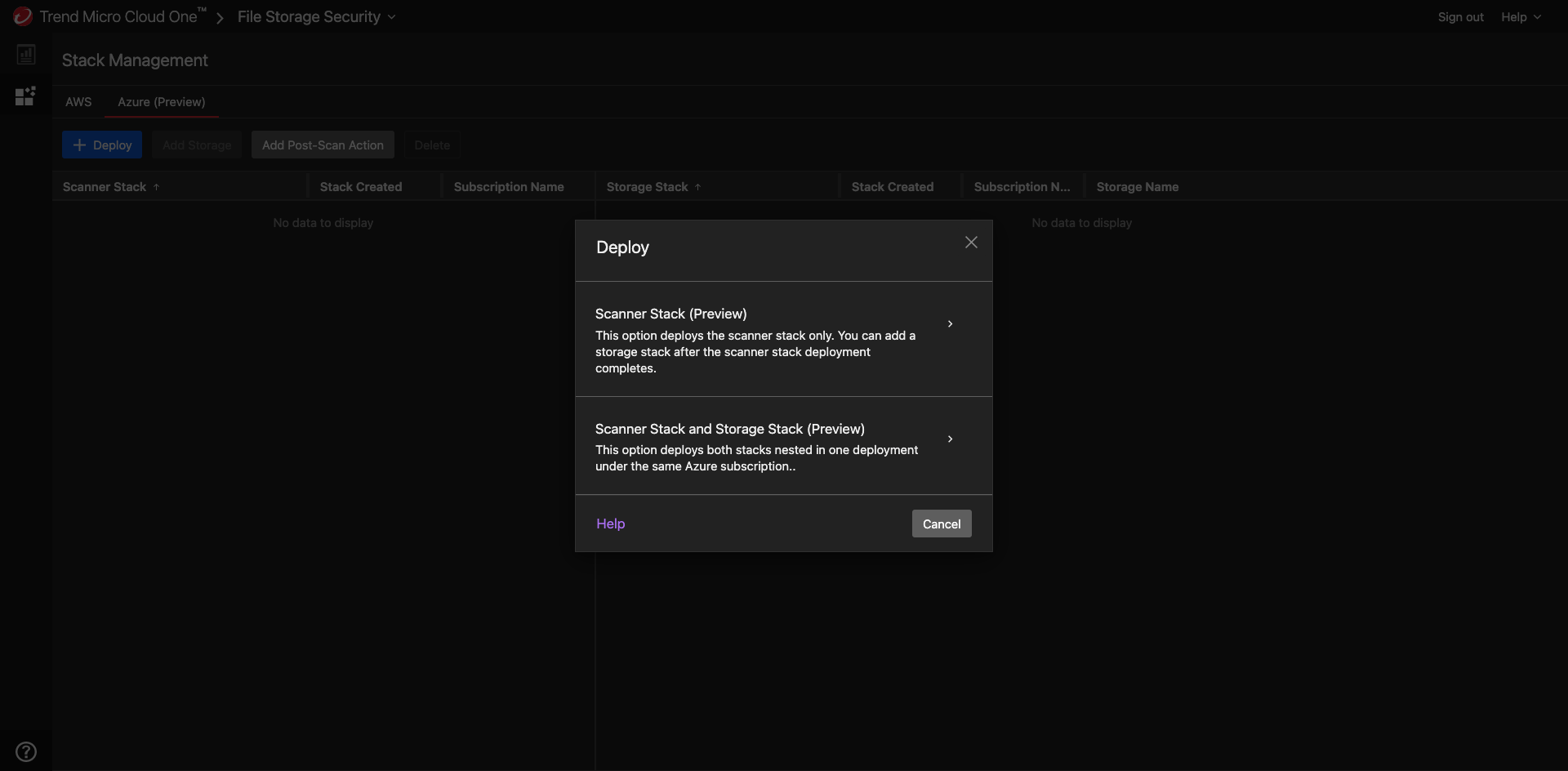Image resolution: width=1568 pixels, height=771 pixels.
Task: Switch to the AWS tab
Action: point(78,102)
